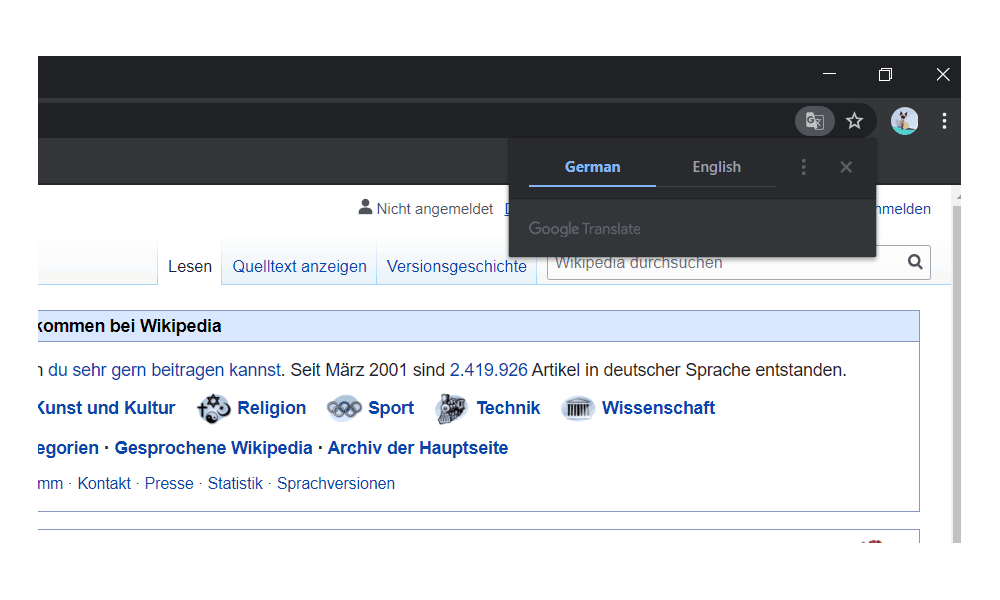Open the Chrome profile avatar
The height and width of the screenshot is (600, 1000).
tap(904, 121)
